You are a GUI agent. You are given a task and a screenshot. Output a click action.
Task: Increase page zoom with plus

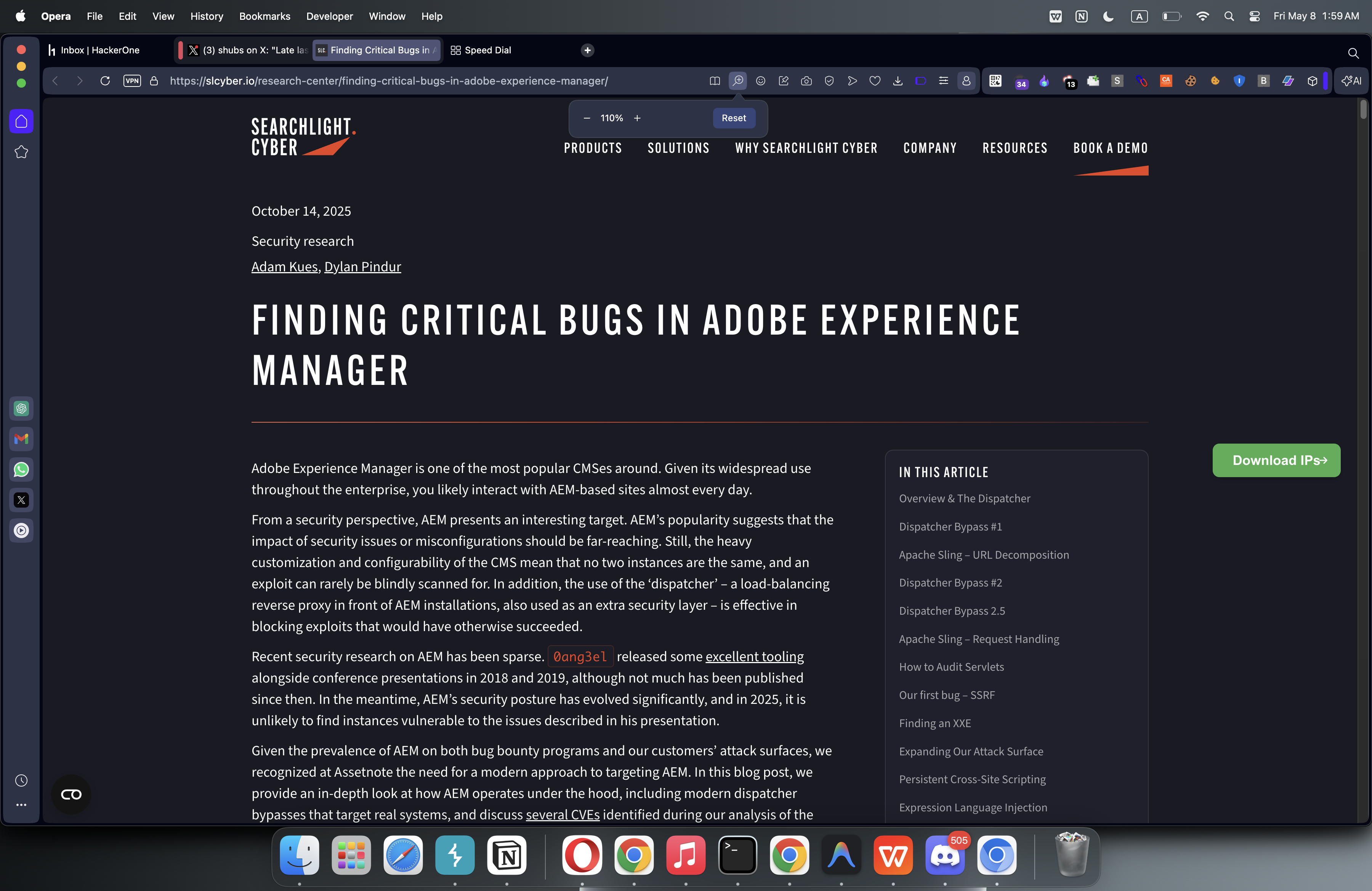coord(637,118)
